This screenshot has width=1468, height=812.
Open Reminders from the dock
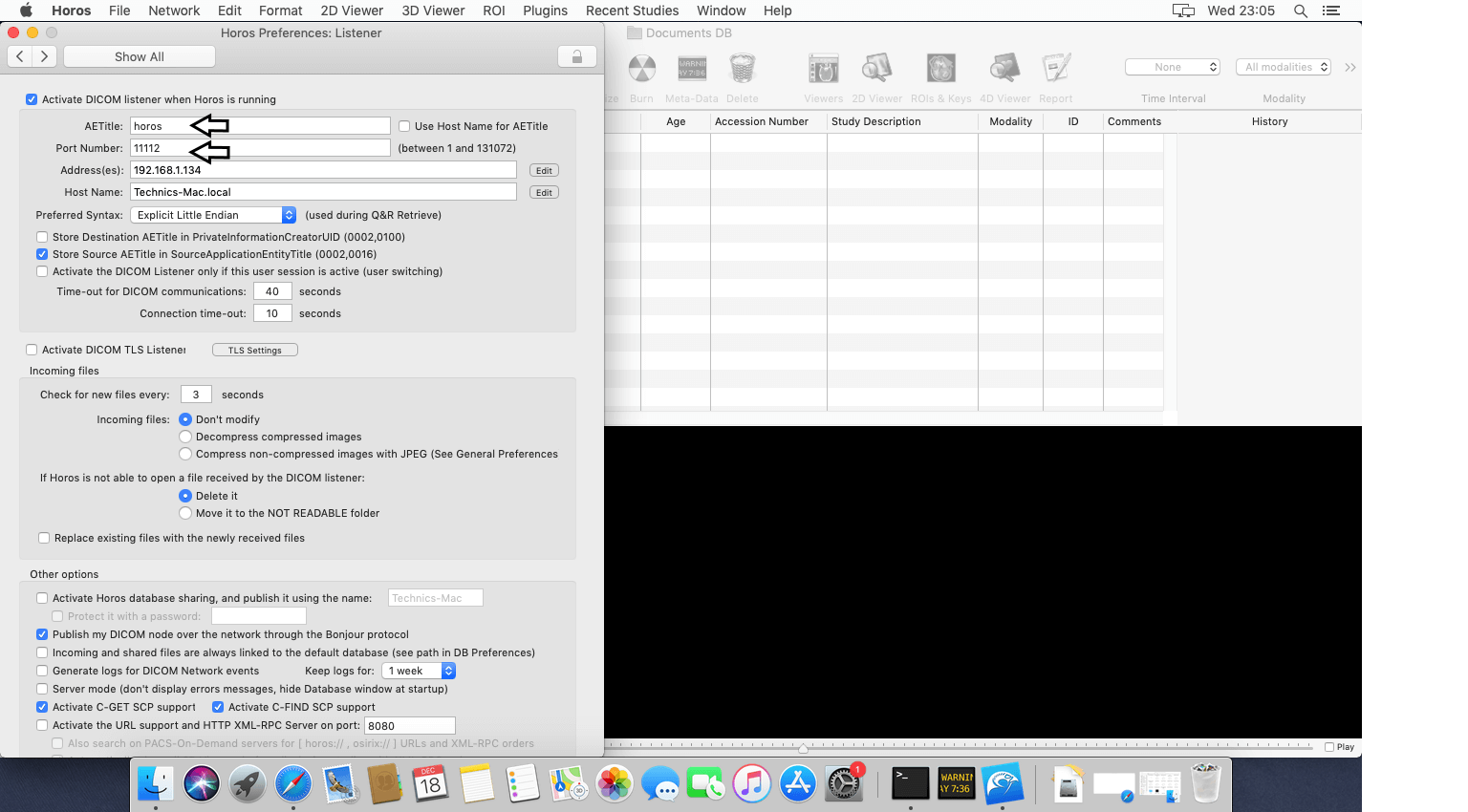pos(523,784)
